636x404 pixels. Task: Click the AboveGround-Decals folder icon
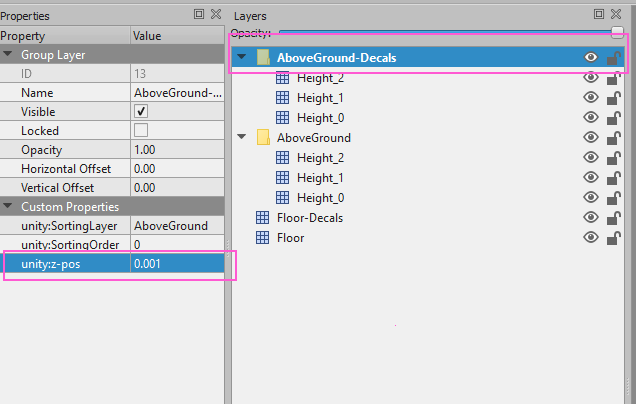pyautogui.click(x=264, y=57)
